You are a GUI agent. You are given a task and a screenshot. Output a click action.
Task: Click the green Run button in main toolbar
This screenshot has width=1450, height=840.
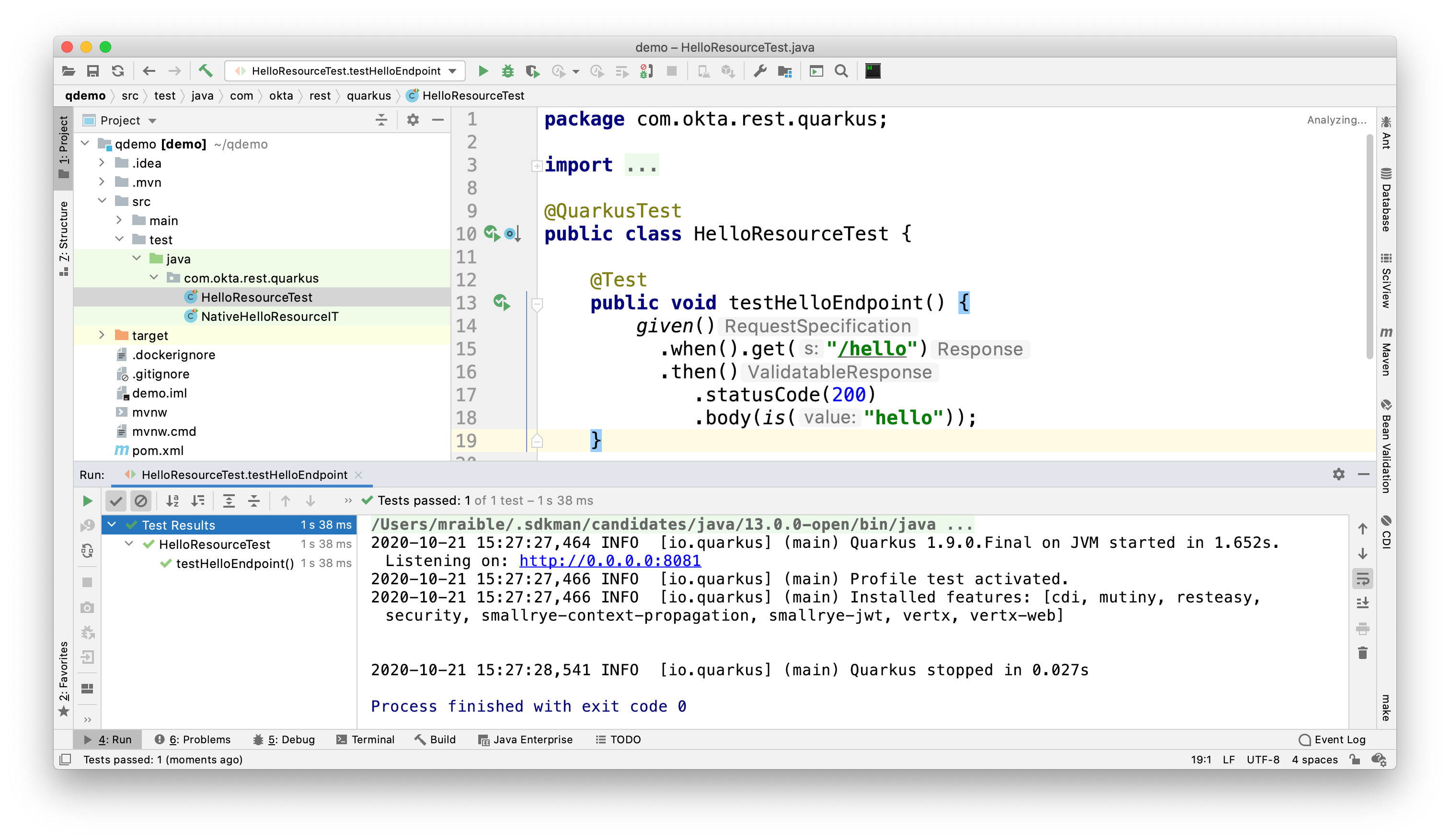483,71
